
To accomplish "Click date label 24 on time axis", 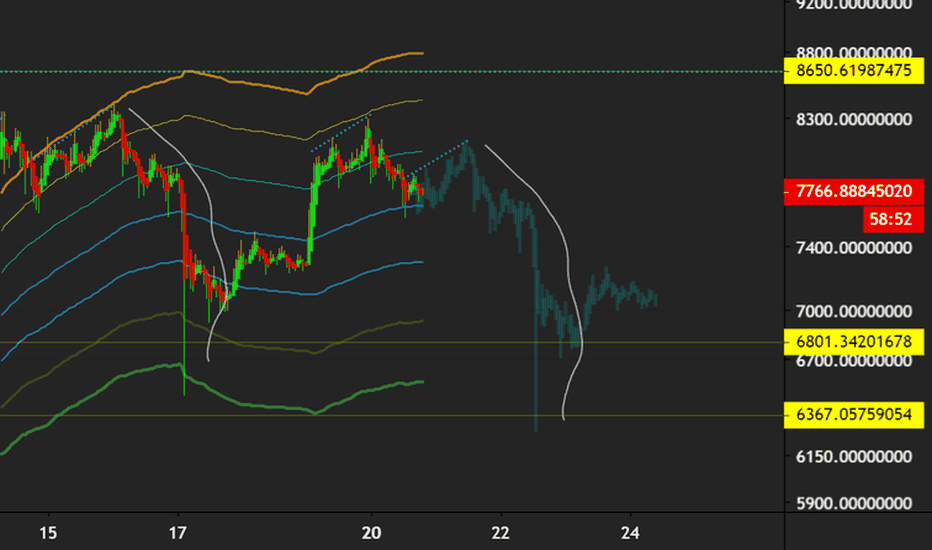I will coord(630,533).
